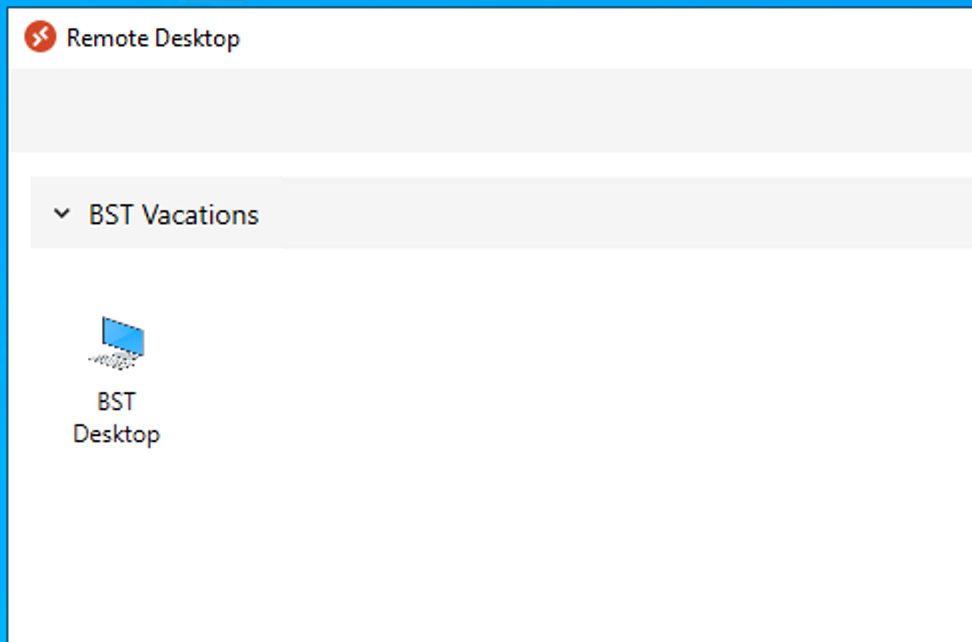Click the word "BST" in the group header
The width and height of the screenshot is (972, 642).
[x=111, y=215]
